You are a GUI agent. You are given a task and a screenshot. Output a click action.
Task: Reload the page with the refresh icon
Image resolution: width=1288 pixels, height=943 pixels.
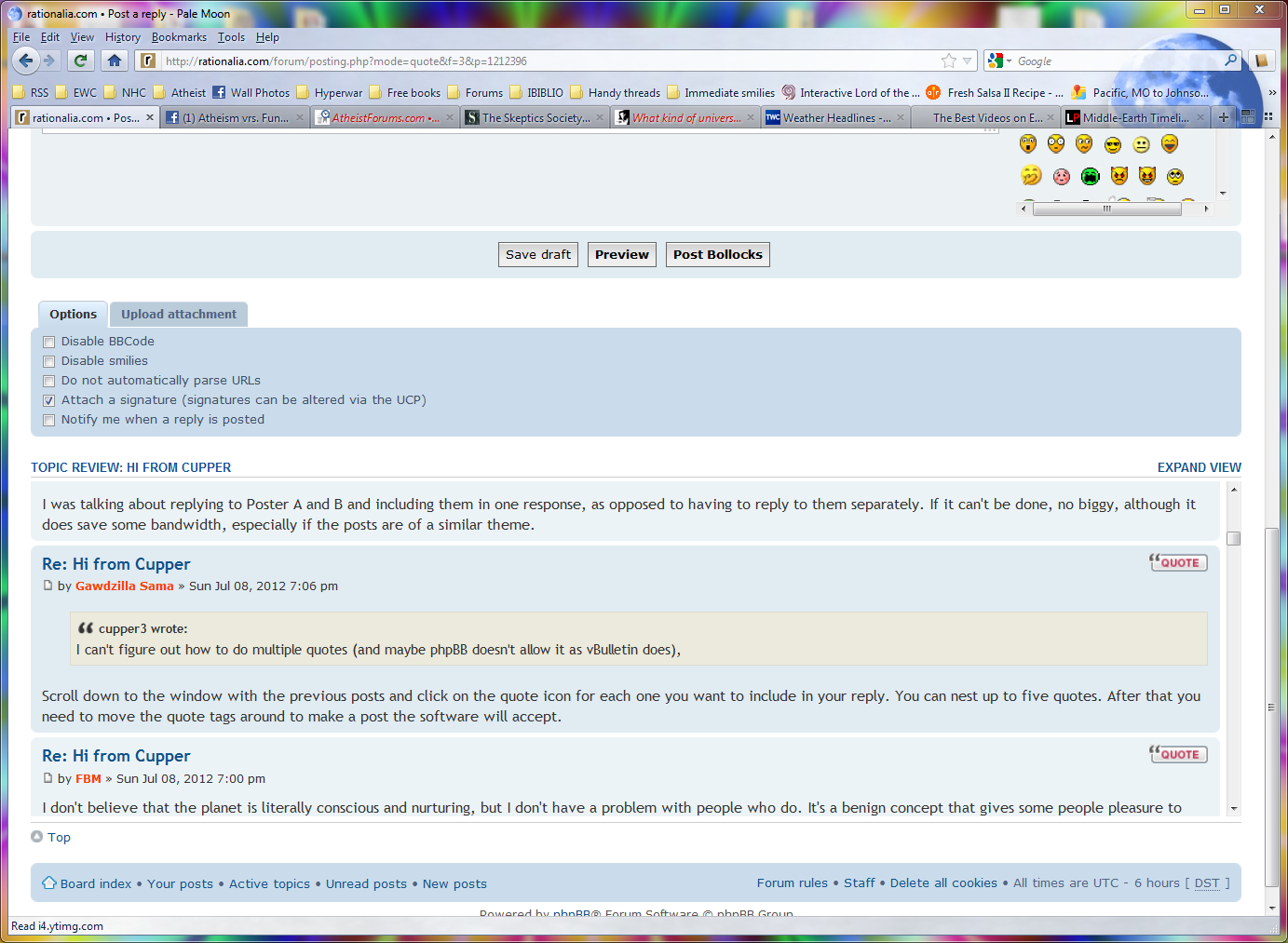(81, 61)
